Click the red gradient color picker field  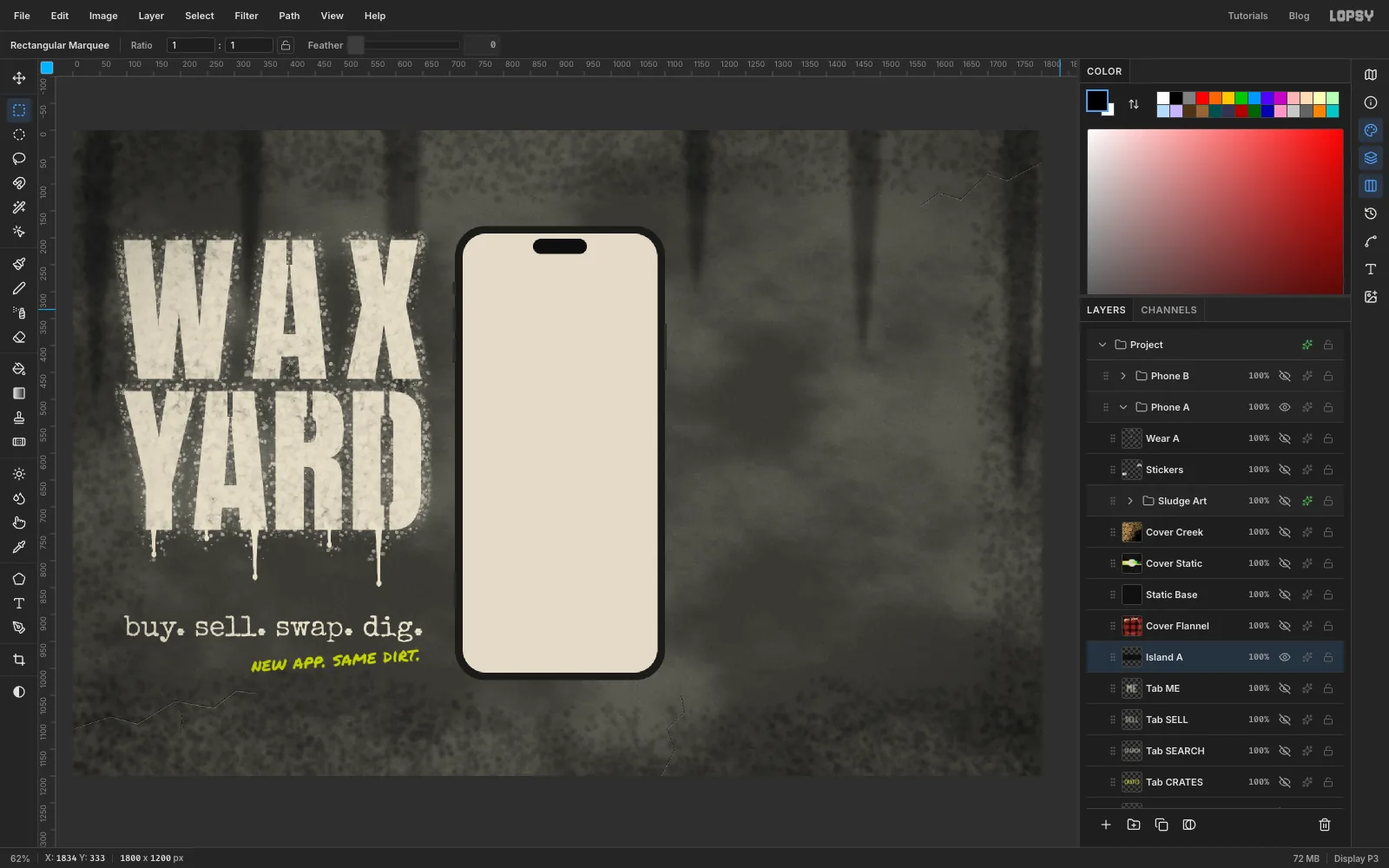point(1215,212)
